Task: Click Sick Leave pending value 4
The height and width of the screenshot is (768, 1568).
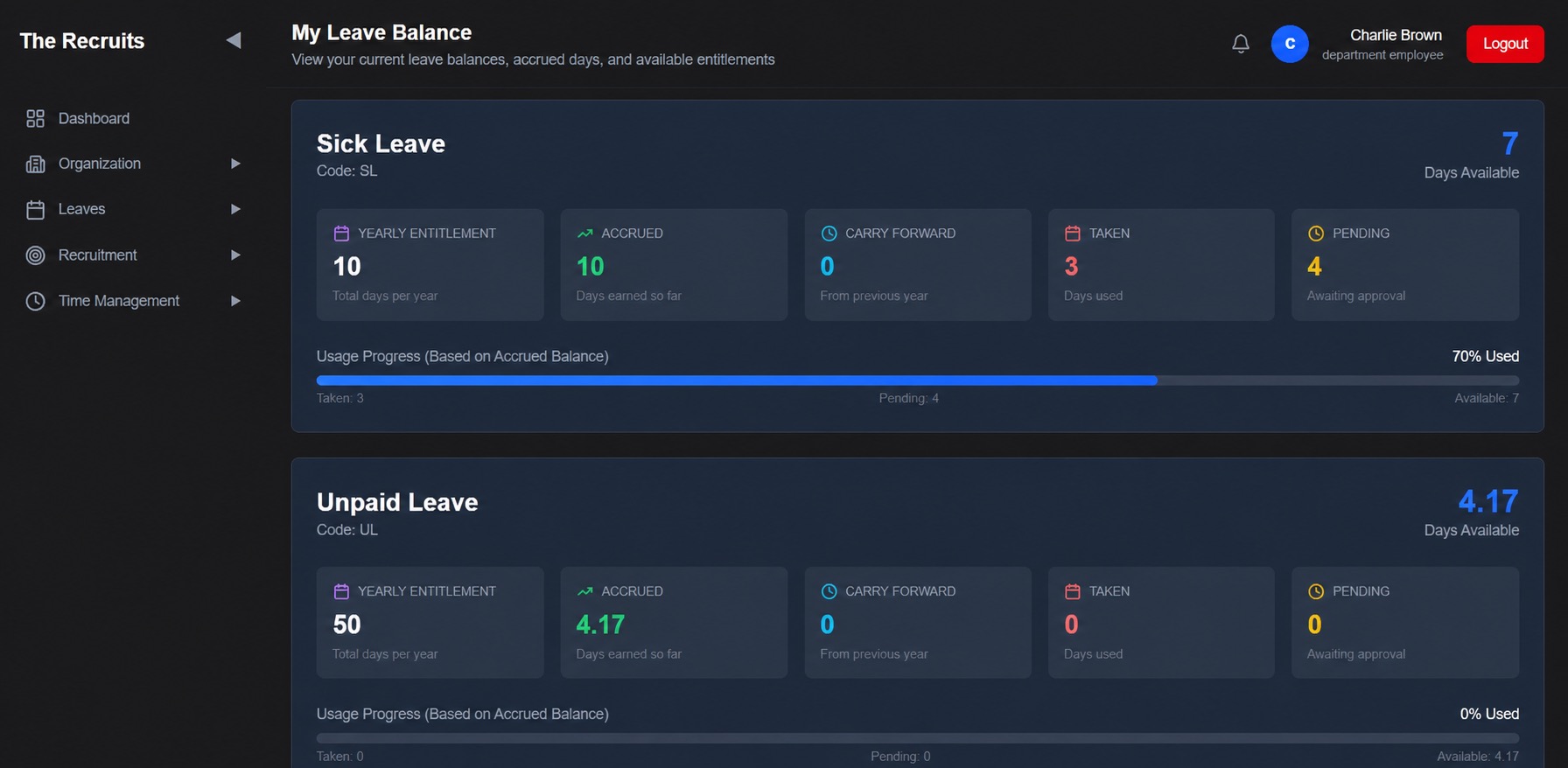Action: click(x=1314, y=266)
